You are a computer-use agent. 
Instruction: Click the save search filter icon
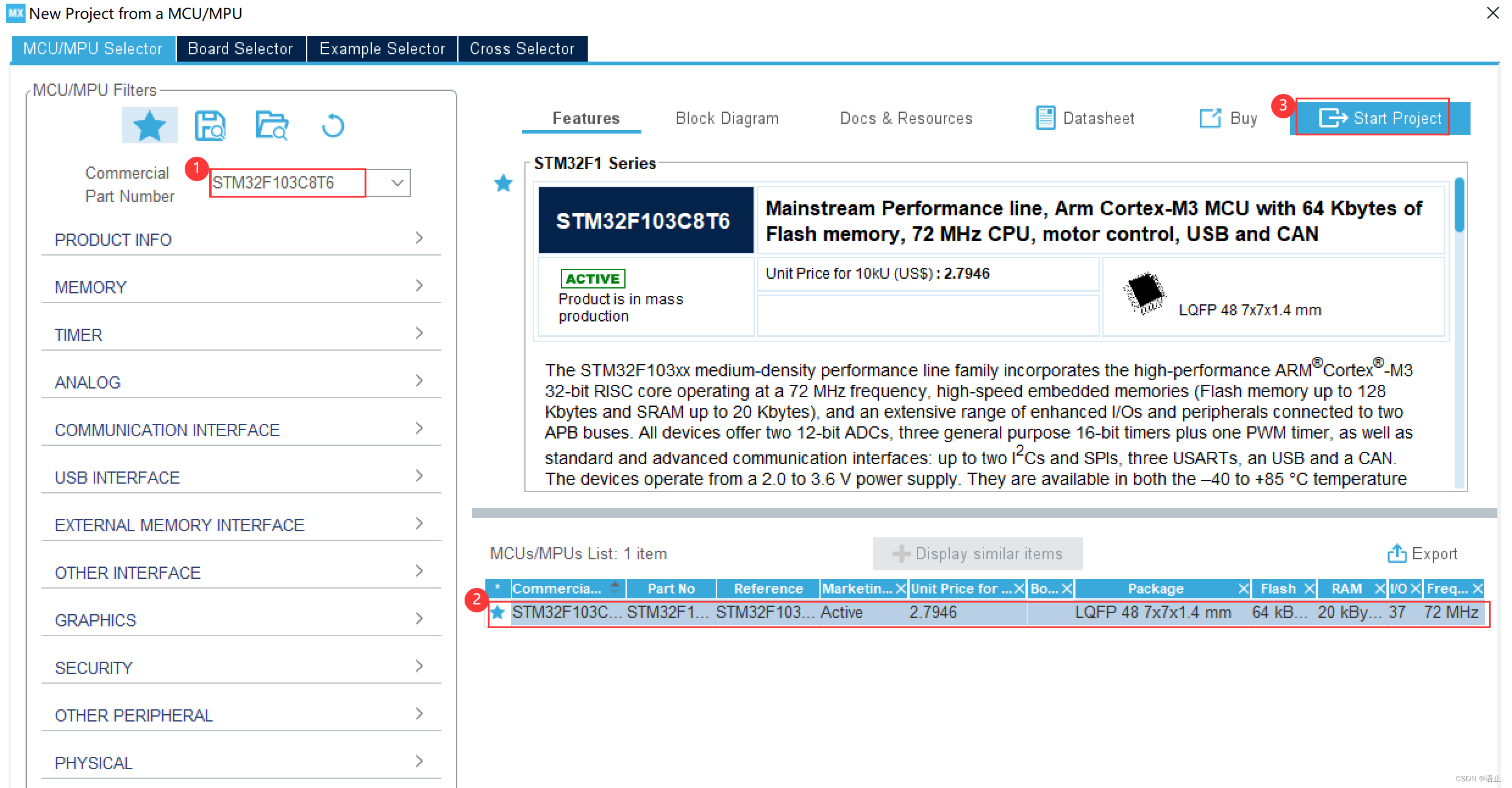210,126
